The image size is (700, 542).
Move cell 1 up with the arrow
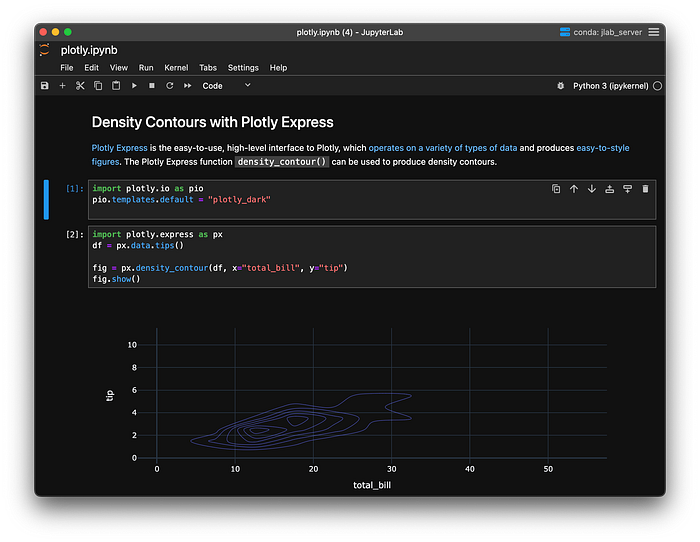click(x=574, y=189)
